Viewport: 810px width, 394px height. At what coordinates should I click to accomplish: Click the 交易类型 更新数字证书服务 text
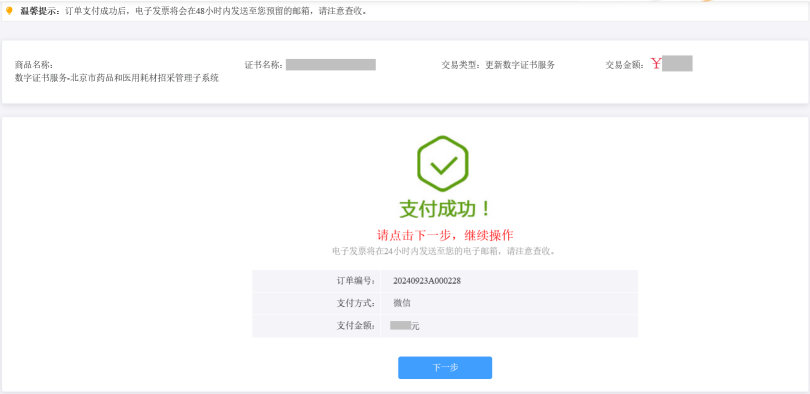click(498, 65)
